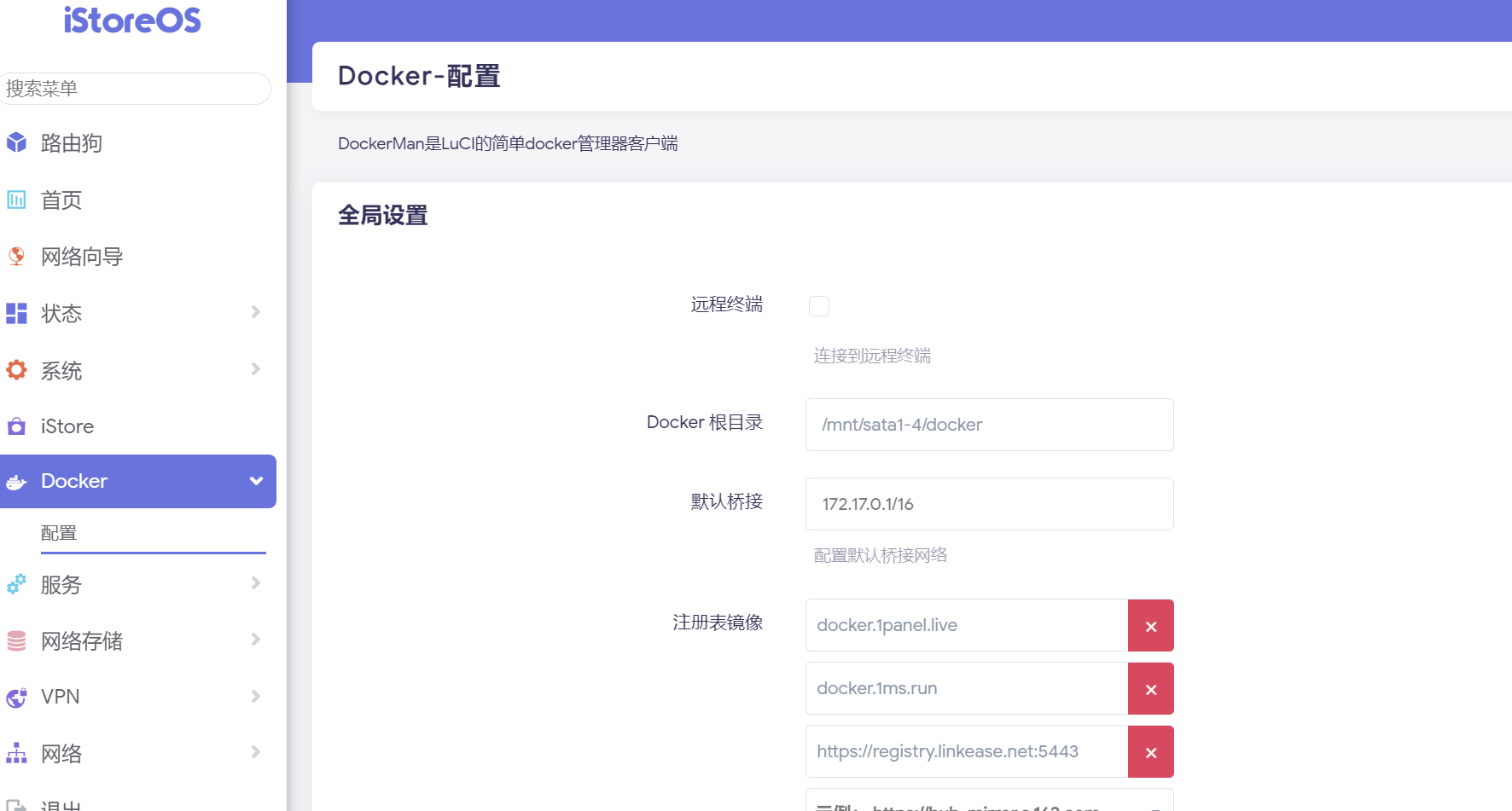Viewport: 1512px width, 811px height.
Task: Click the 连接到远程终端 hint text
Action: point(872,356)
